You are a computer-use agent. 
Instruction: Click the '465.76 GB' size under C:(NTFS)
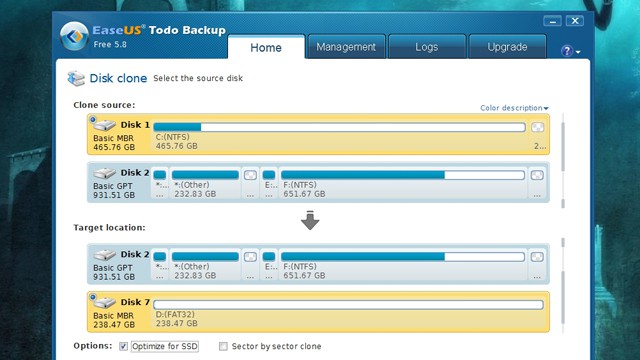point(176,146)
